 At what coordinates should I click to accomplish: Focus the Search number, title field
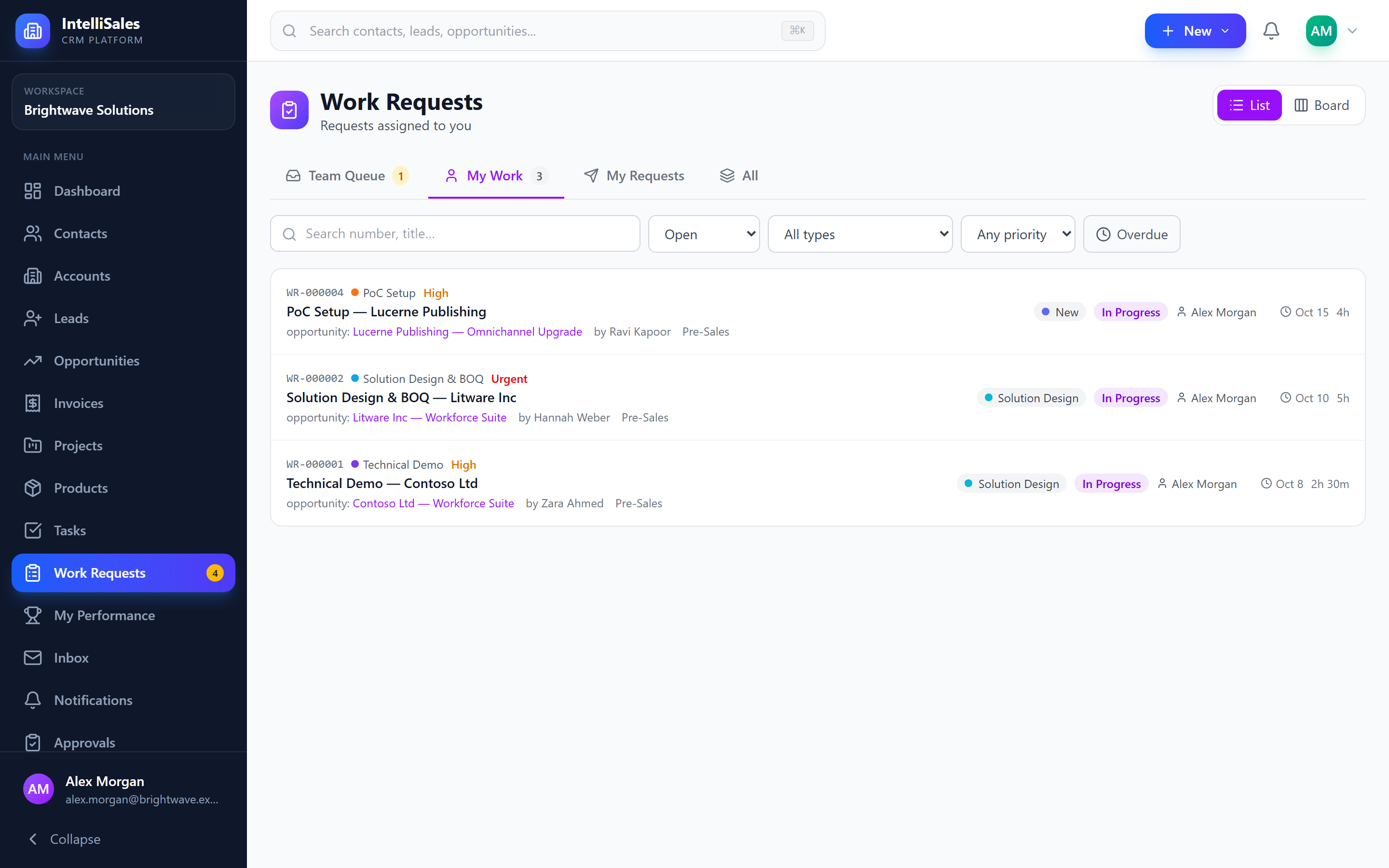(455, 234)
